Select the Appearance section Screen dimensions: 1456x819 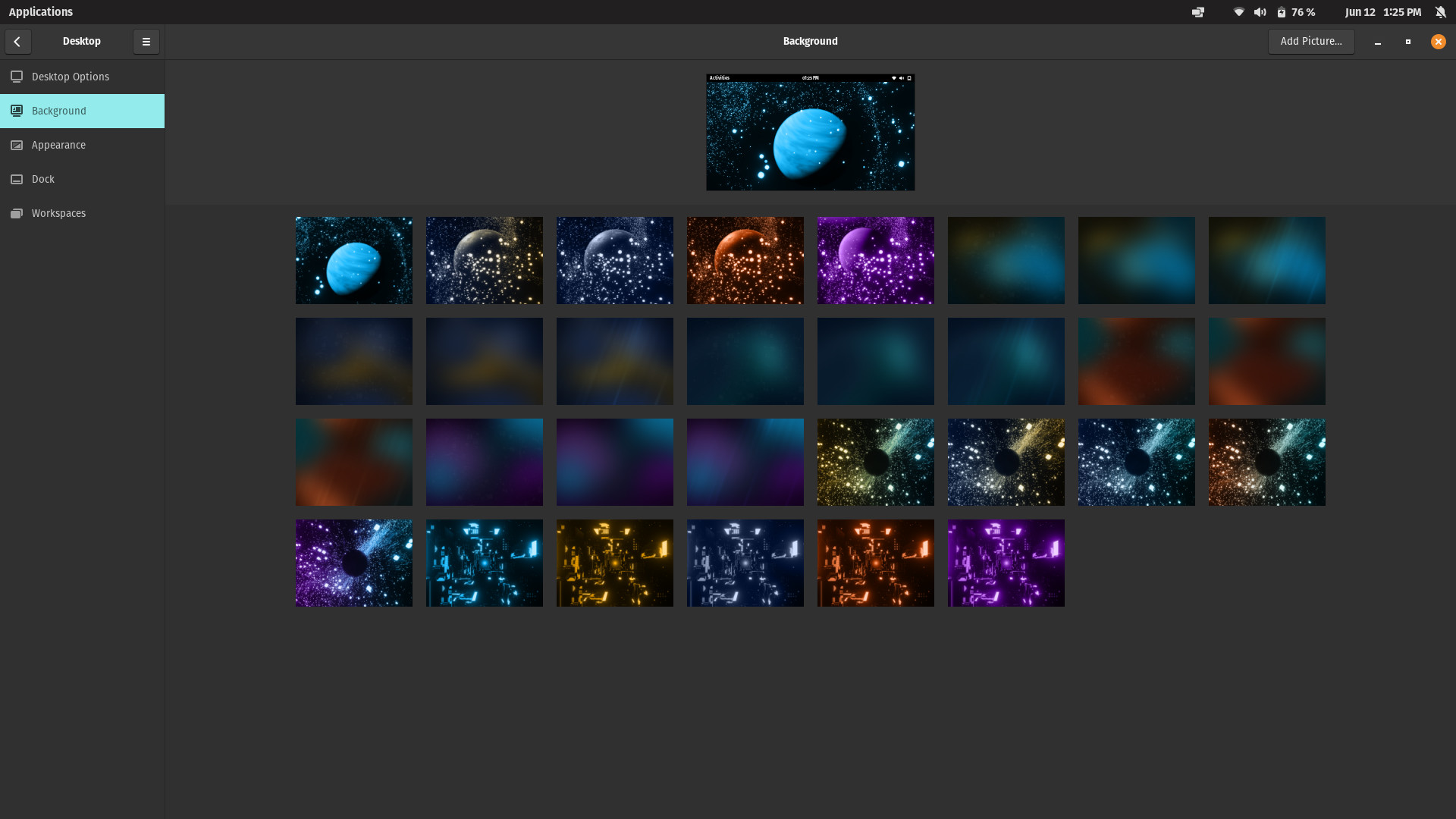[82, 145]
